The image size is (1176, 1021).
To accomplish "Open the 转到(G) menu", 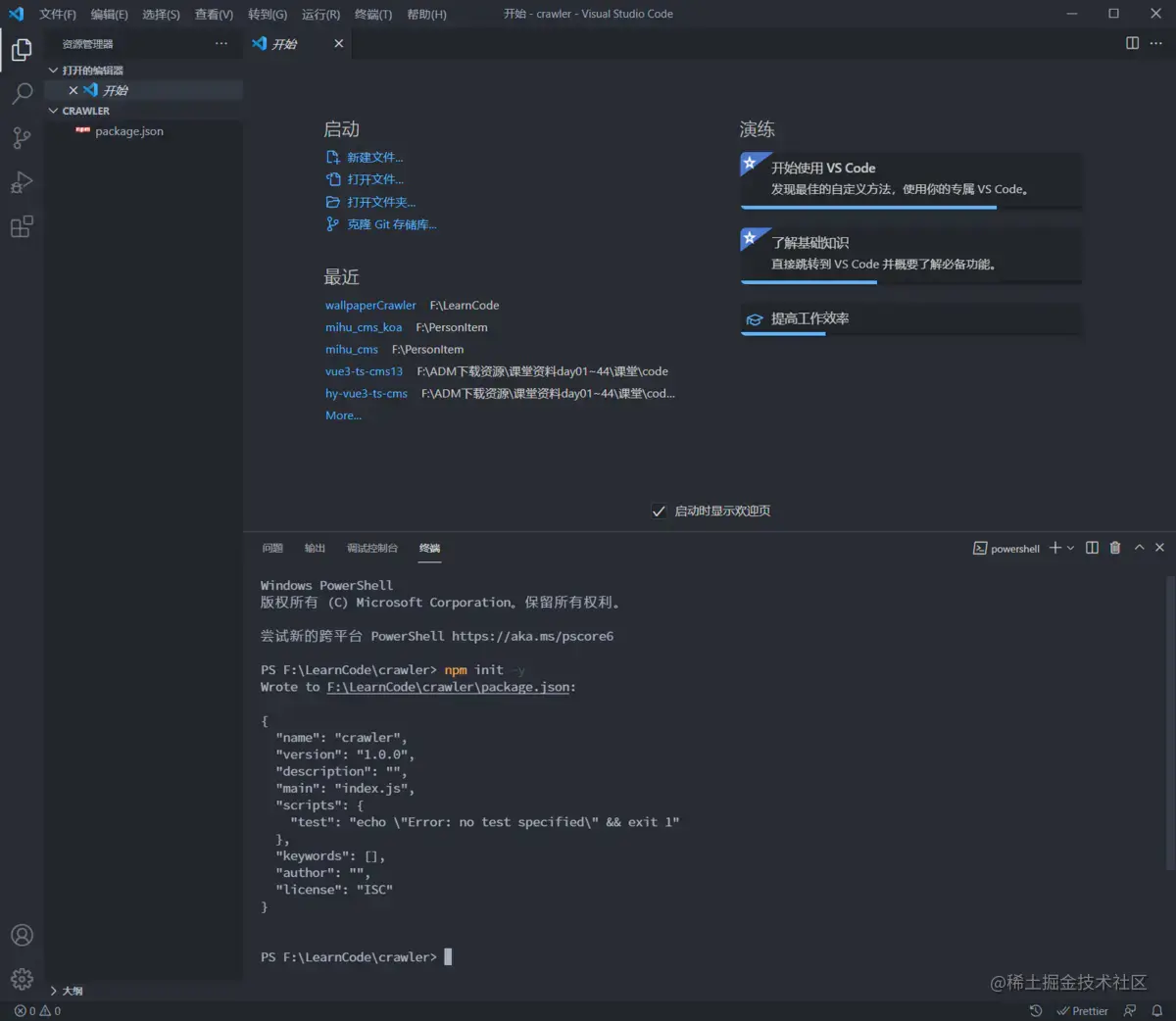I will coord(268,15).
